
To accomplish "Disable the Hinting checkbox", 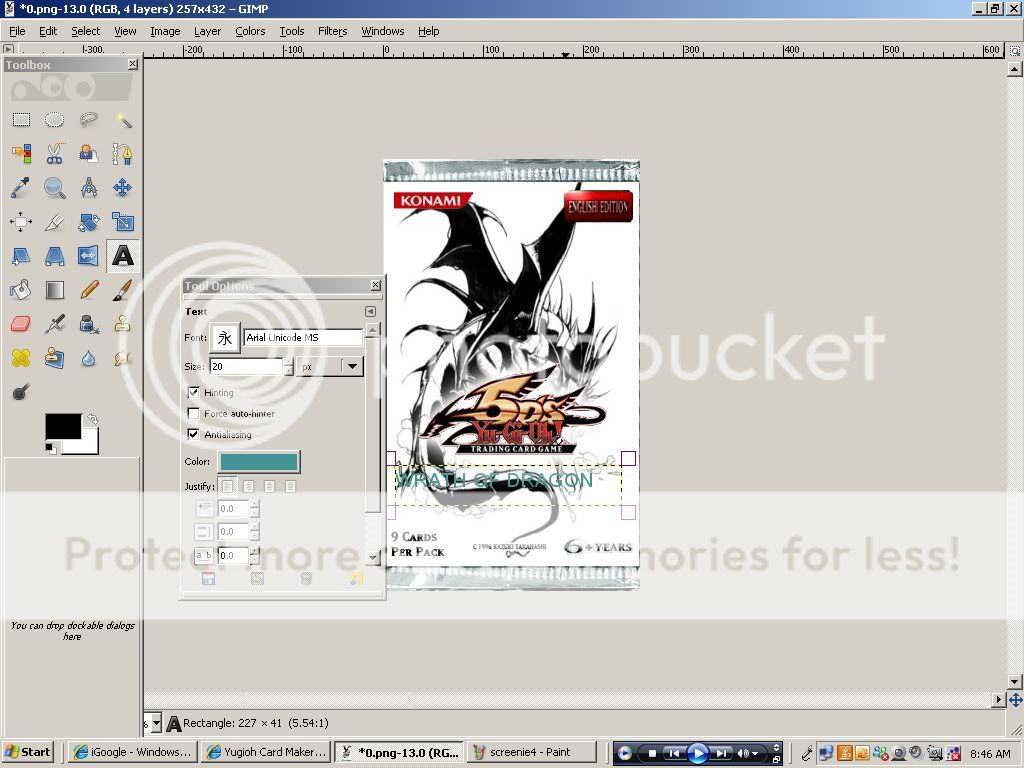I will (x=194, y=392).
